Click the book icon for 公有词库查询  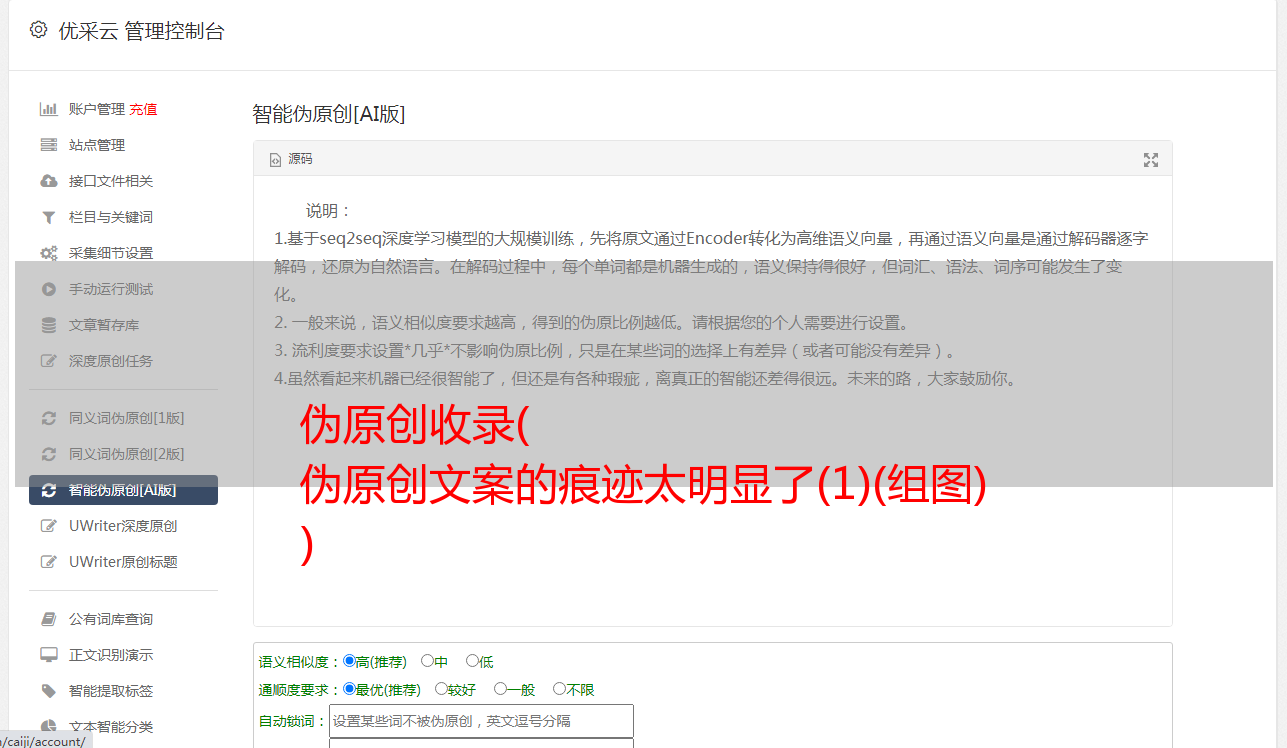(48, 619)
